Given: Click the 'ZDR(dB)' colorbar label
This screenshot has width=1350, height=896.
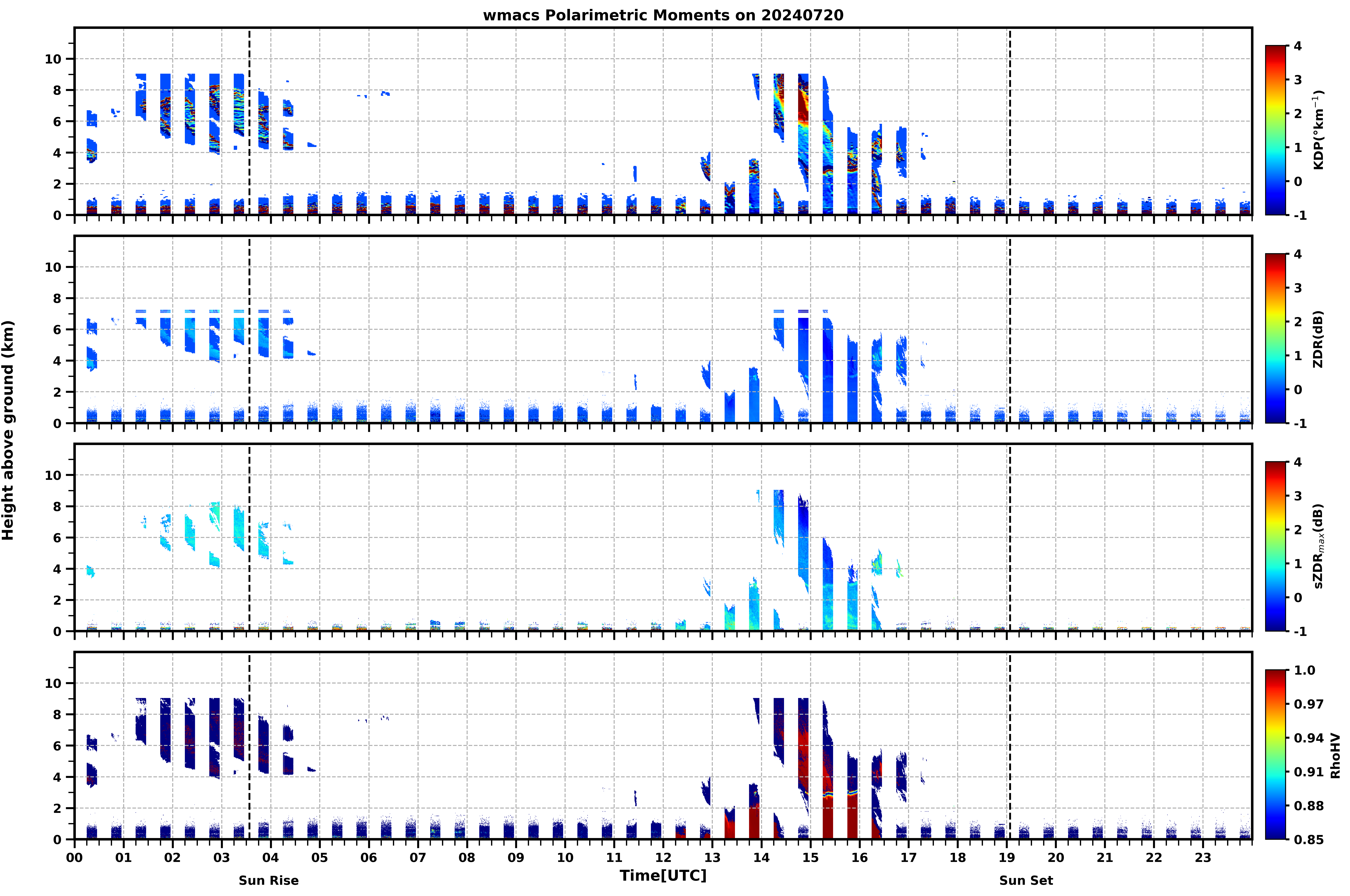Looking at the screenshot, I should 1318,339.
